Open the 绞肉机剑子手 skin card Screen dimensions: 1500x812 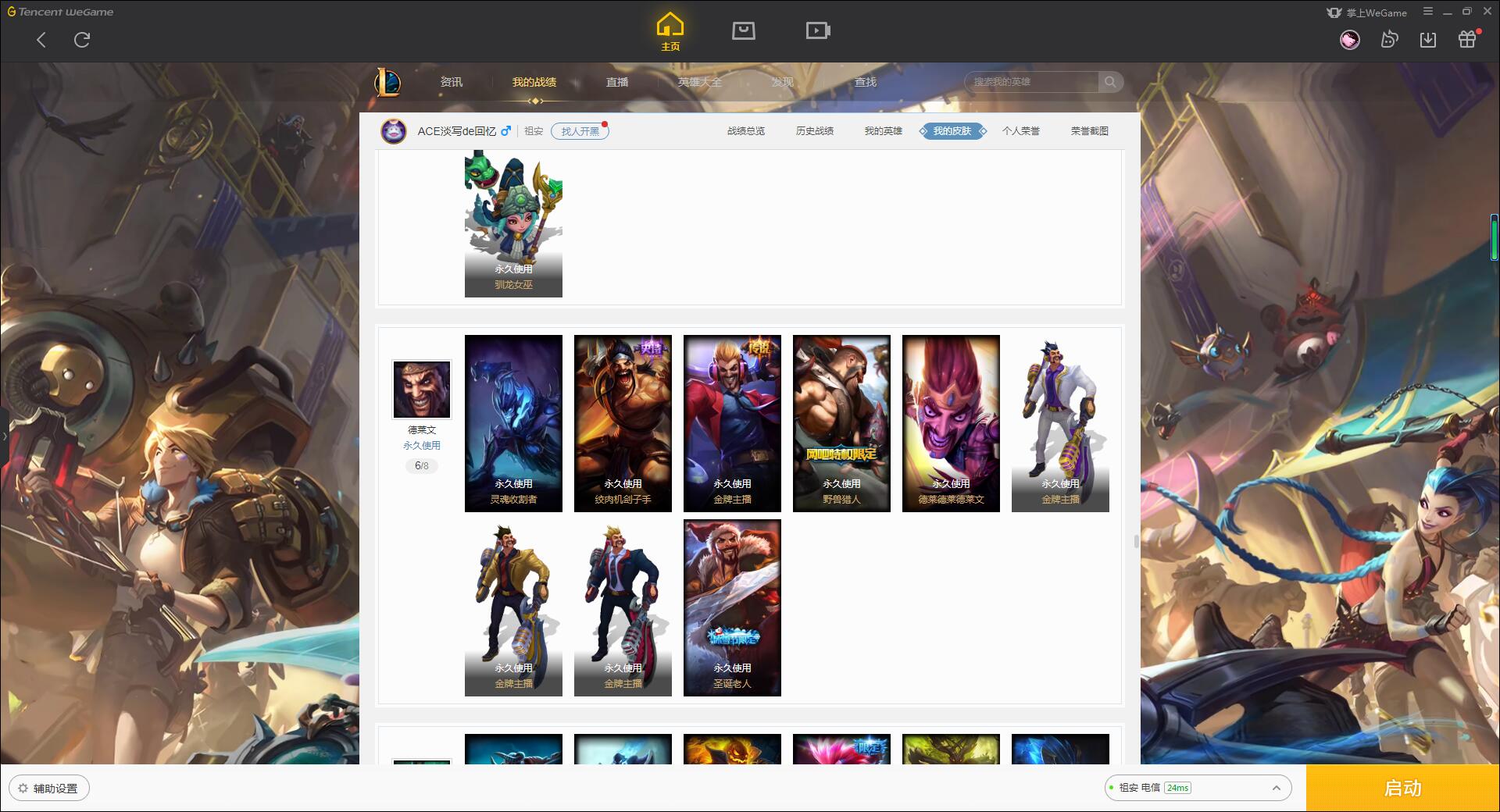coord(623,423)
